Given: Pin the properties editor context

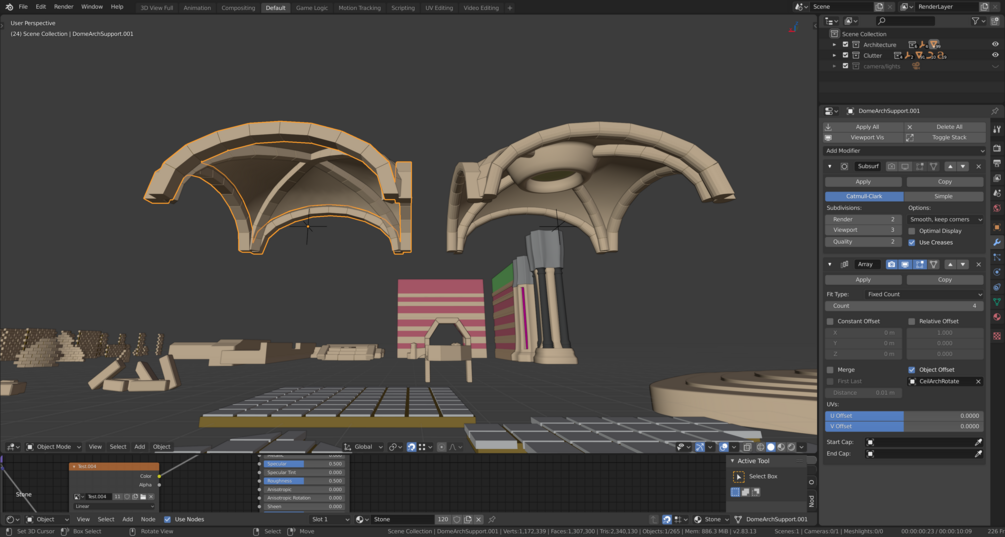Looking at the screenshot, I should tap(995, 111).
